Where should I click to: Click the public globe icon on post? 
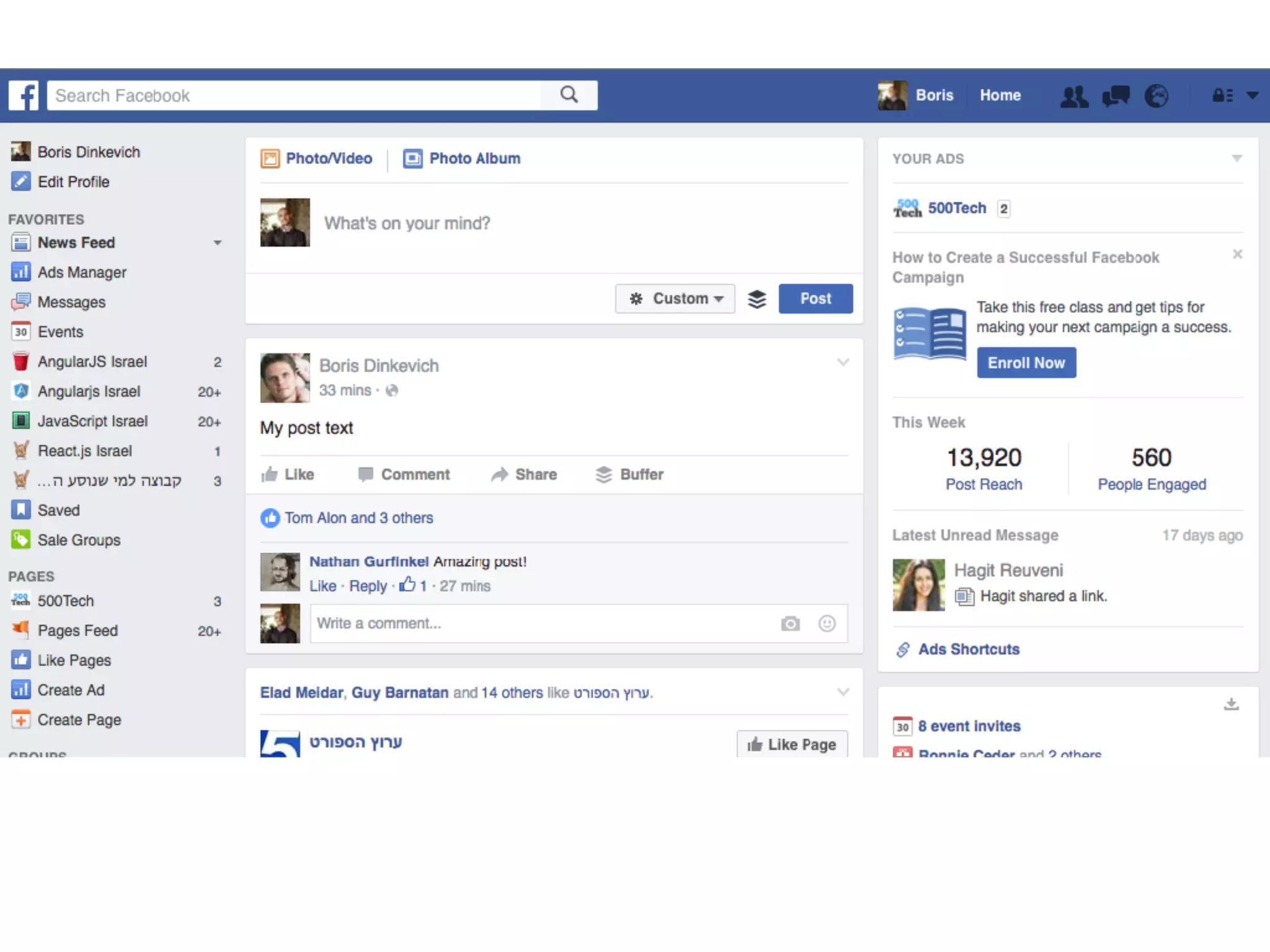click(392, 390)
